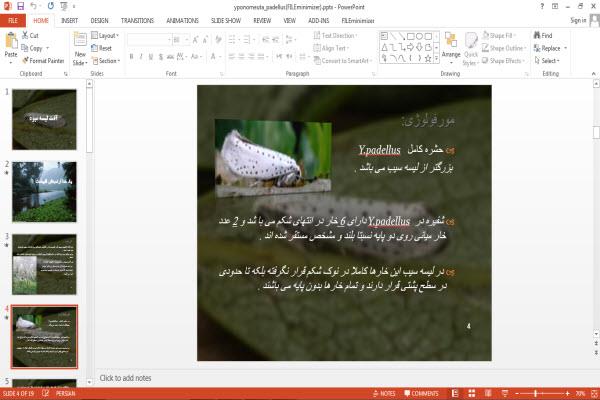The height and width of the screenshot is (400, 600).
Task: Open the REVIEW tab
Action: tap(262, 20)
